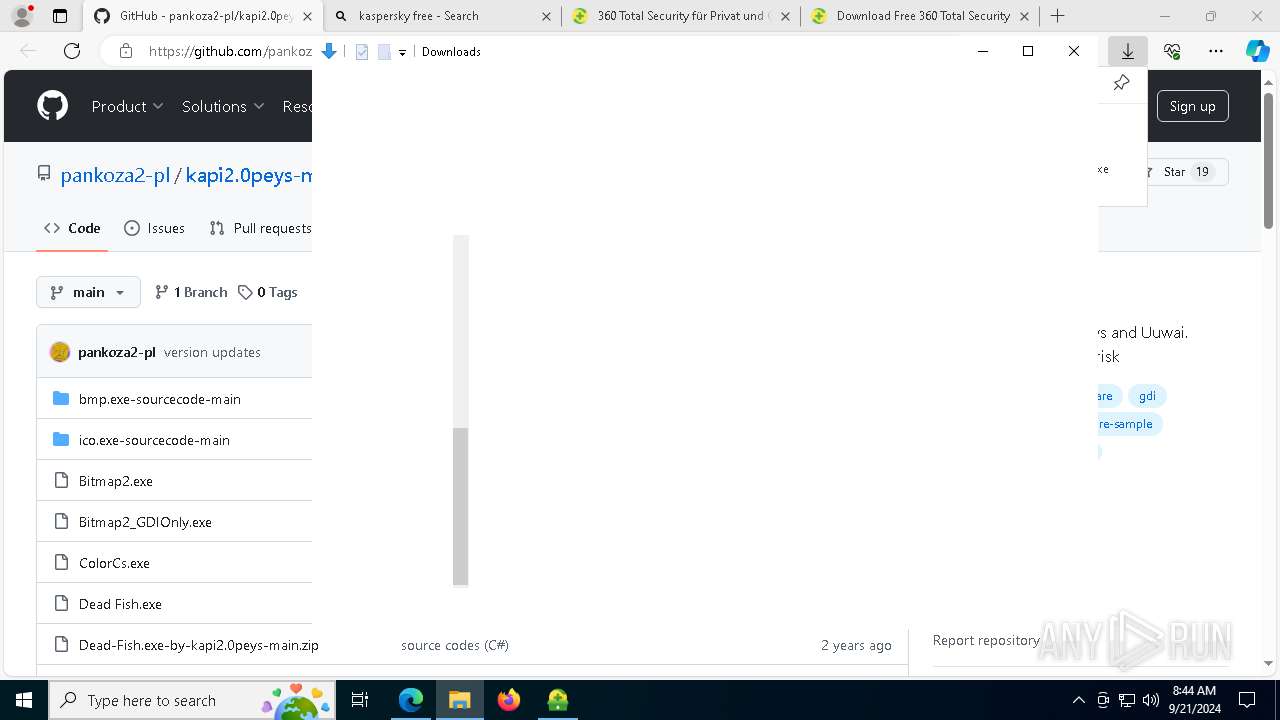Viewport: 1280px width, 720px height.
Task: Click the source codes (C#) commit message
Action: click(x=455, y=645)
